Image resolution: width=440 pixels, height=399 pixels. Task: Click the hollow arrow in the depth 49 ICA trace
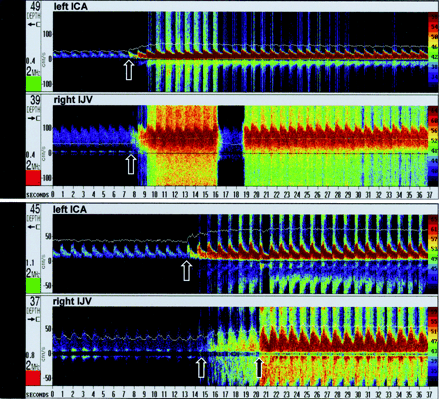[x=128, y=70]
